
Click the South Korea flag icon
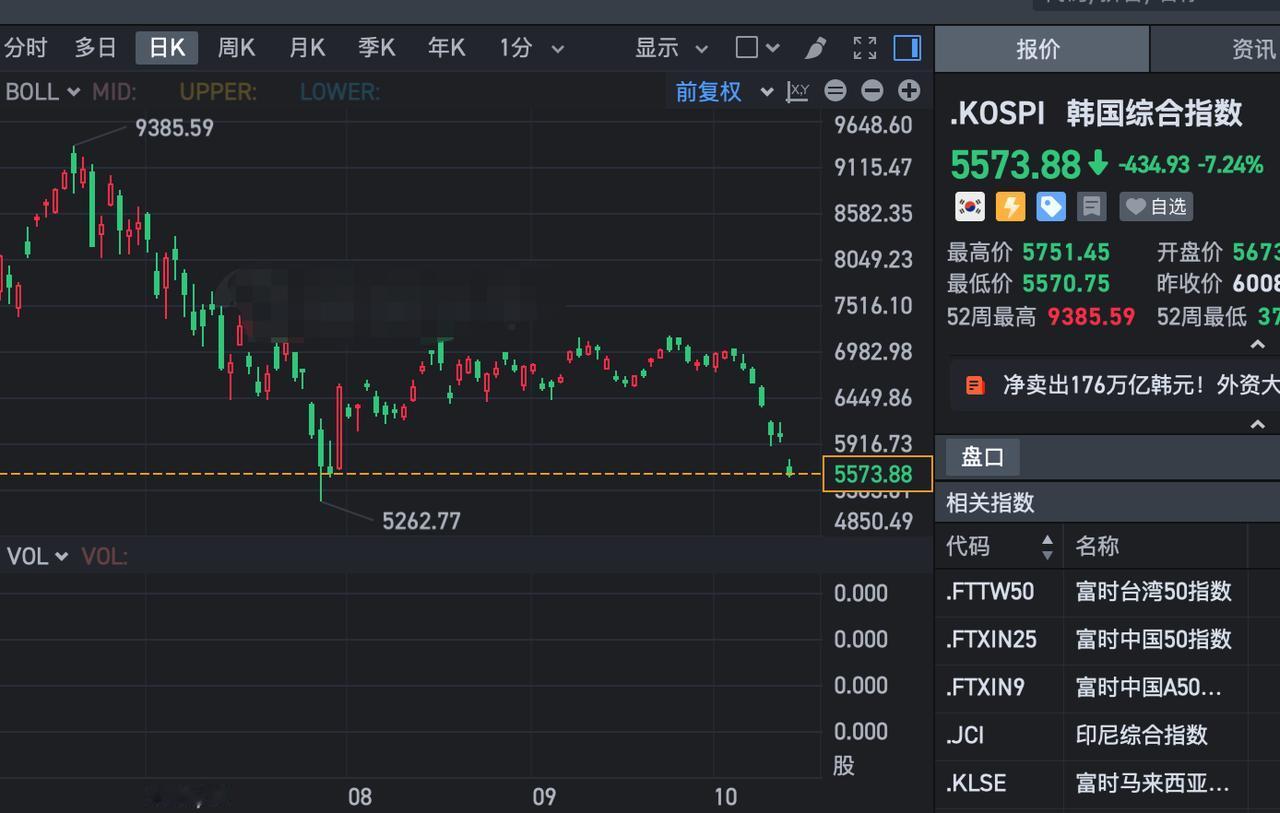[x=969, y=207]
